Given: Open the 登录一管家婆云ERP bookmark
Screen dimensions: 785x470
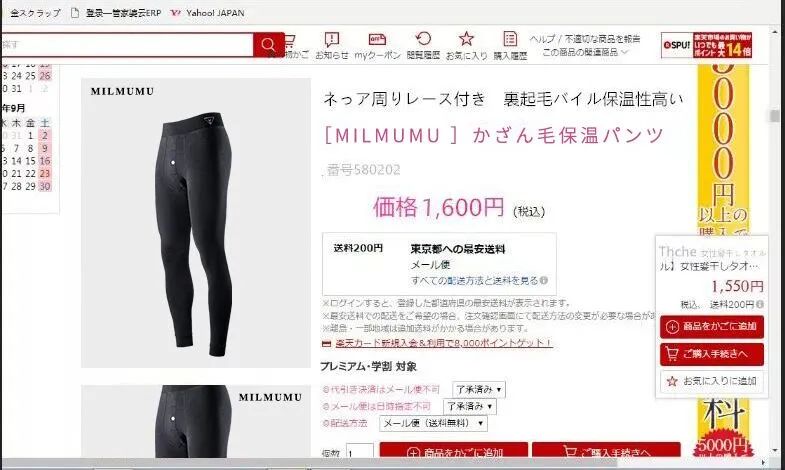Looking at the screenshot, I should [116, 13].
